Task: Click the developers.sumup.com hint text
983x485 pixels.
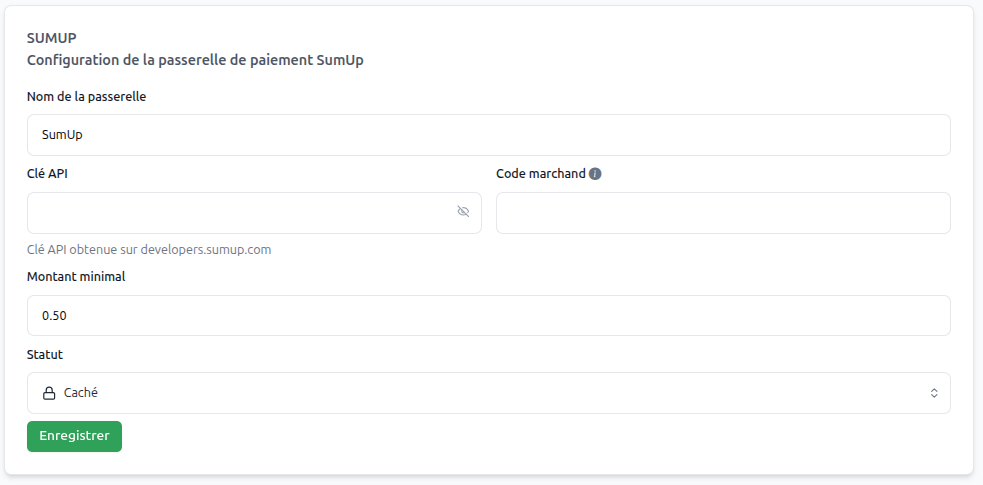Action: point(149,249)
